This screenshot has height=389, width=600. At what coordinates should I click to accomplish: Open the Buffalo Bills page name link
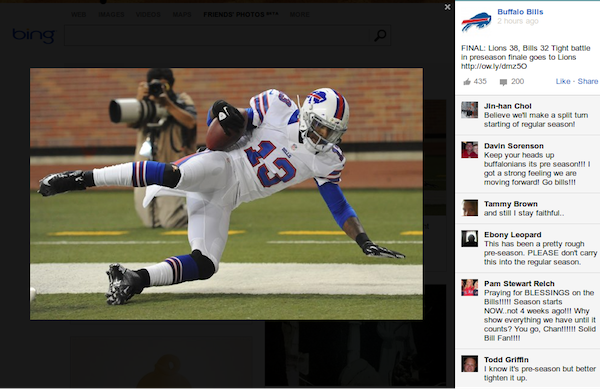[x=520, y=12]
